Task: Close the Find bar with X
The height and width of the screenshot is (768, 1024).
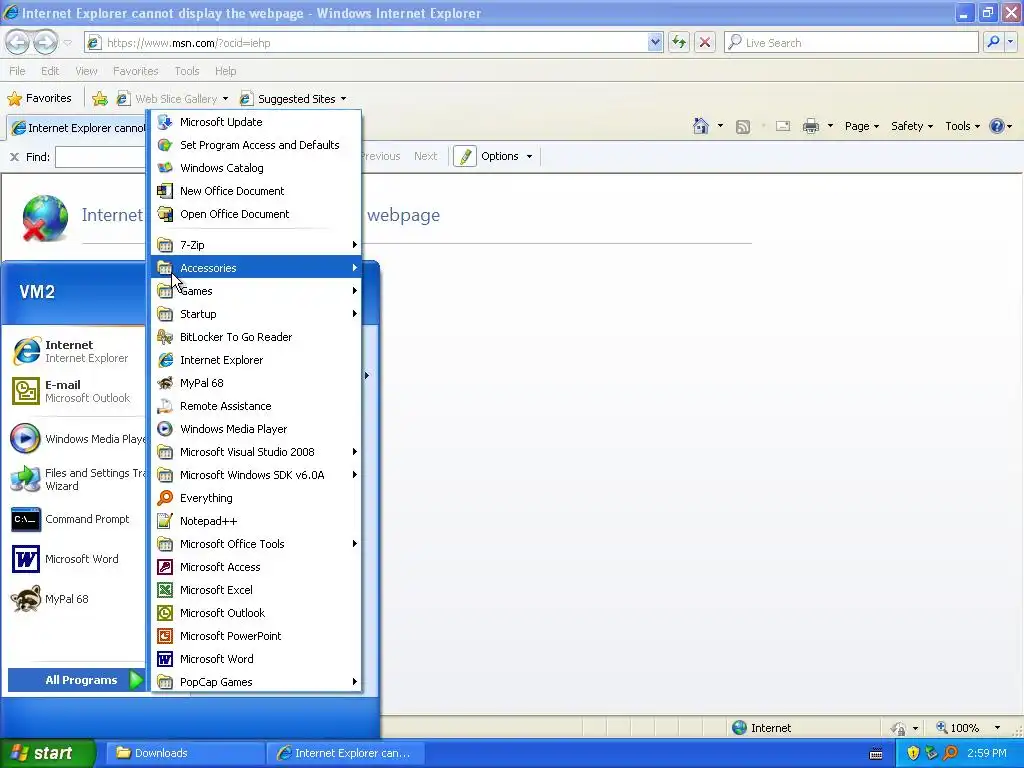Action: click(14, 157)
